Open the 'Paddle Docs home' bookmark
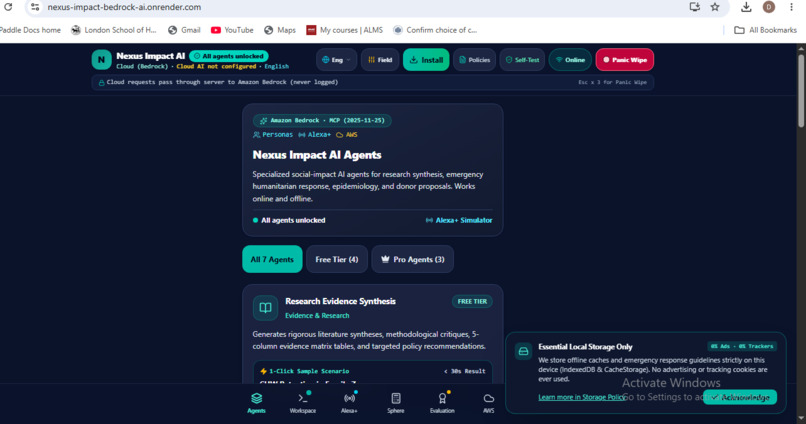 click(29, 30)
